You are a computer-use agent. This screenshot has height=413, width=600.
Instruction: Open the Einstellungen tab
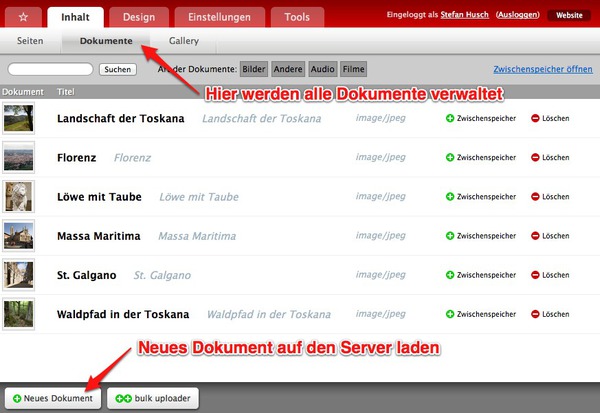(x=219, y=17)
